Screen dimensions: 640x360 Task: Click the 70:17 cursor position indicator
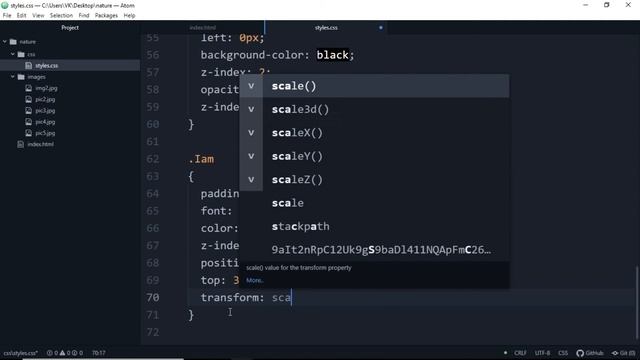click(98, 353)
